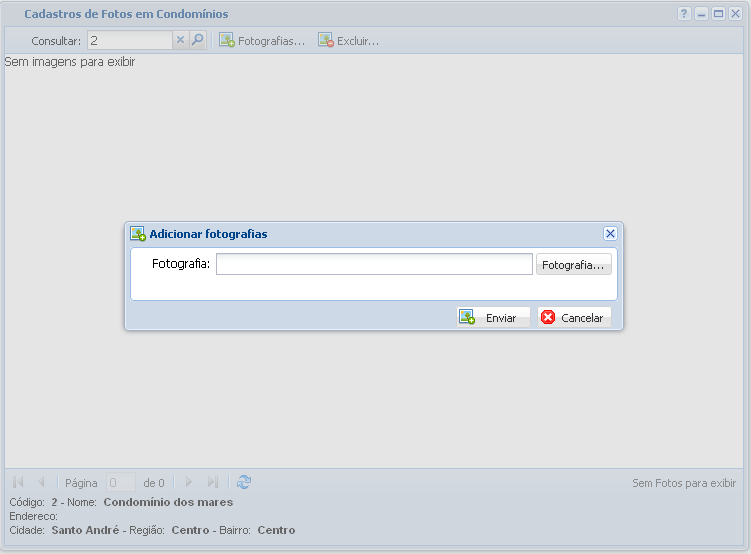751x554 pixels.
Task: Minimize the Cadastros de Fotos window
Action: coord(701,14)
